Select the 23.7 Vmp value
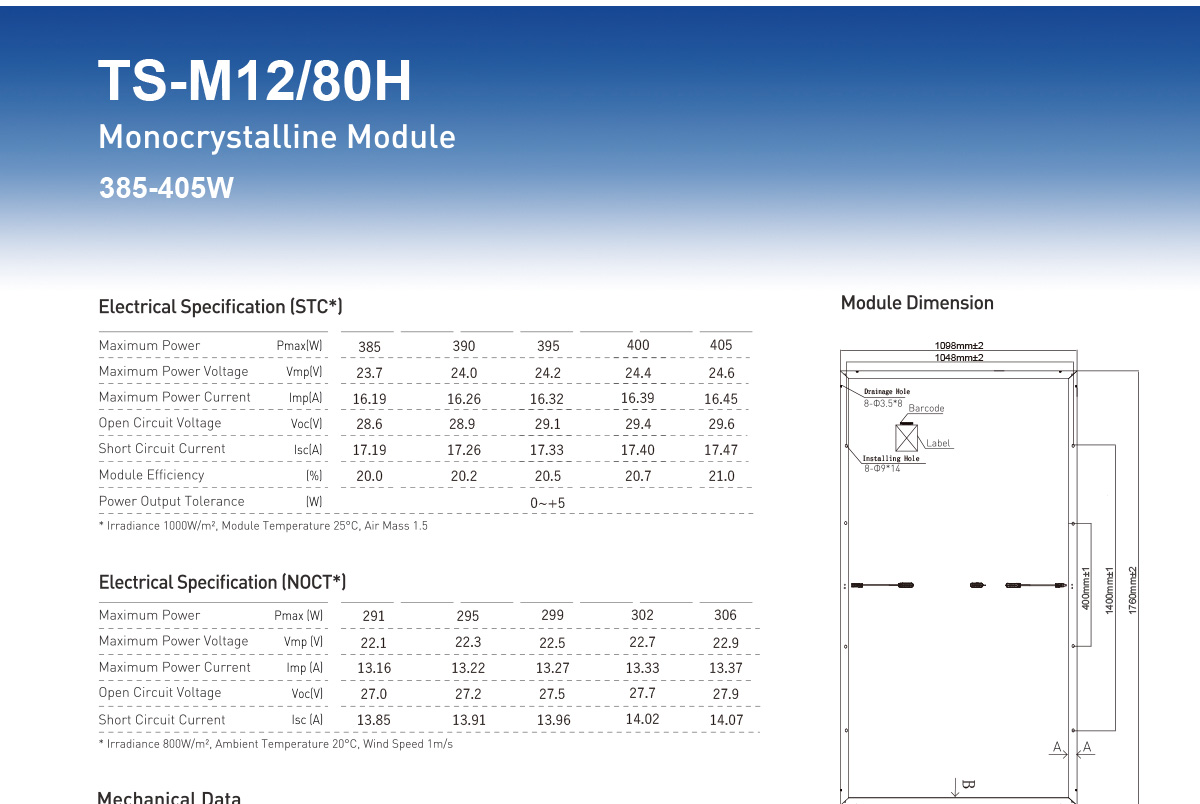1200x804 pixels. tap(369, 373)
